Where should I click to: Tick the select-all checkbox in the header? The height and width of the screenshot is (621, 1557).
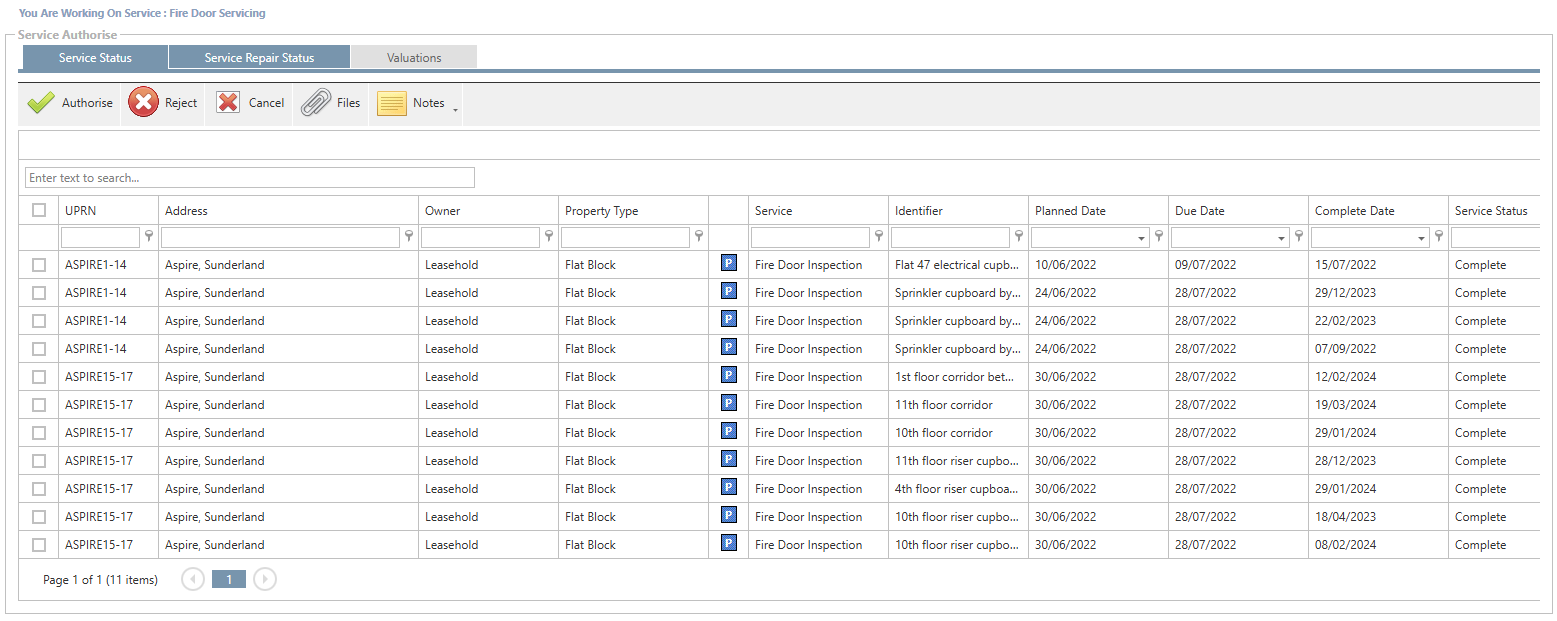(39, 210)
